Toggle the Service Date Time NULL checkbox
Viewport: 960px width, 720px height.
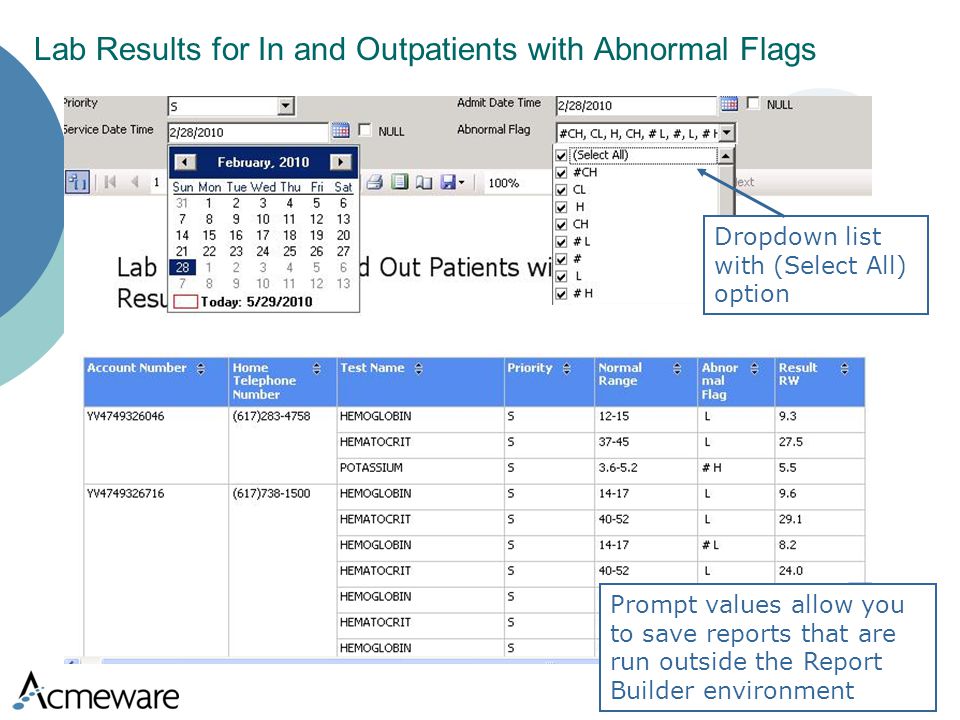365,130
